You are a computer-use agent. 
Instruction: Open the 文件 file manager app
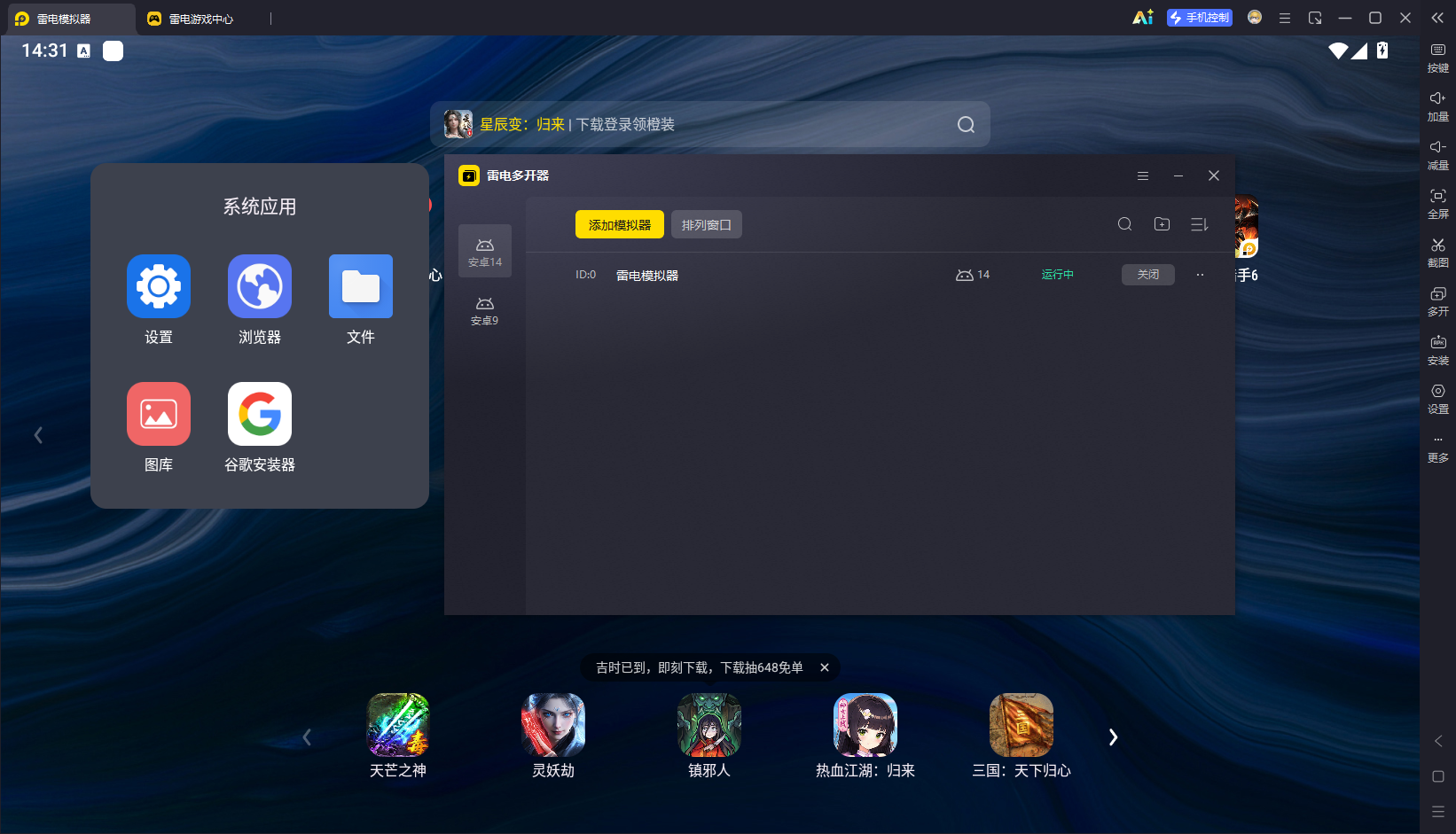click(x=361, y=286)
